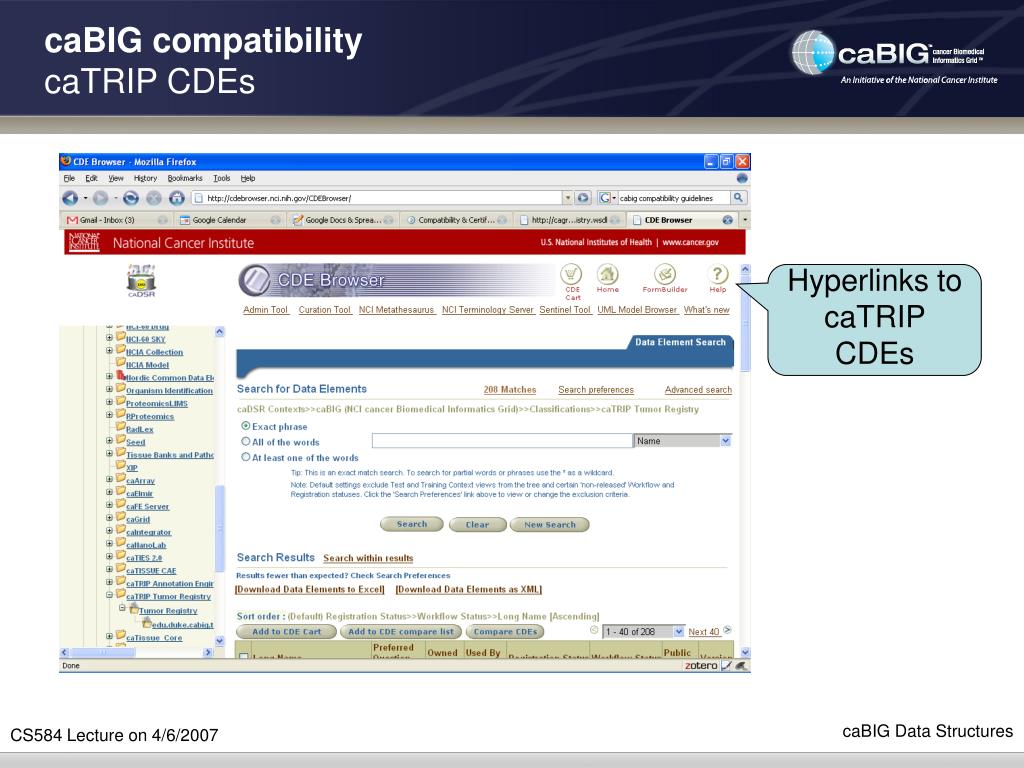The height and width of the screenshot is (768, 1024).
Task: Click the Search button
Action: [x=411, y=524]
